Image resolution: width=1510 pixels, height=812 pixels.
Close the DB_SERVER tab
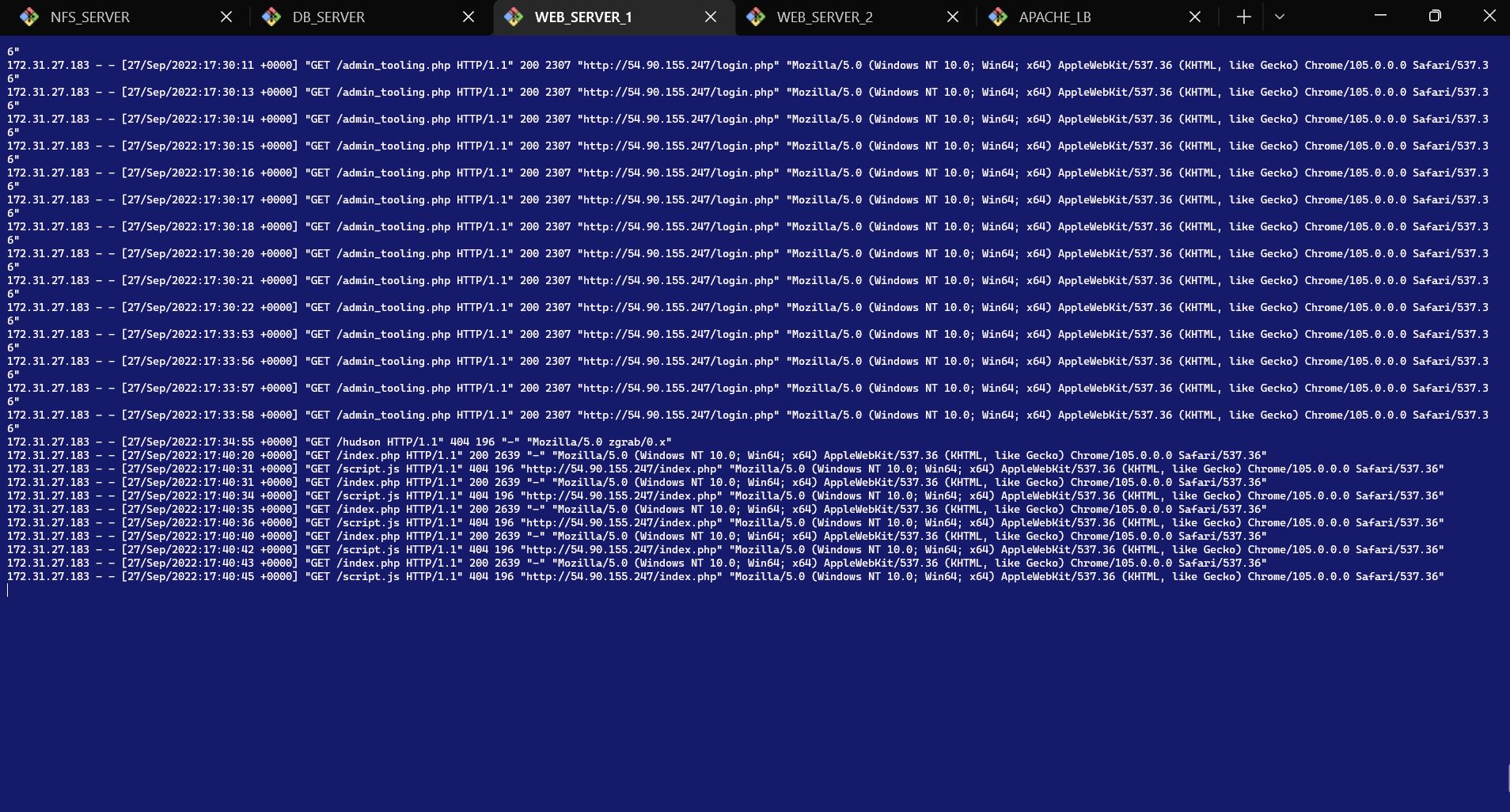tap(469, 17)
